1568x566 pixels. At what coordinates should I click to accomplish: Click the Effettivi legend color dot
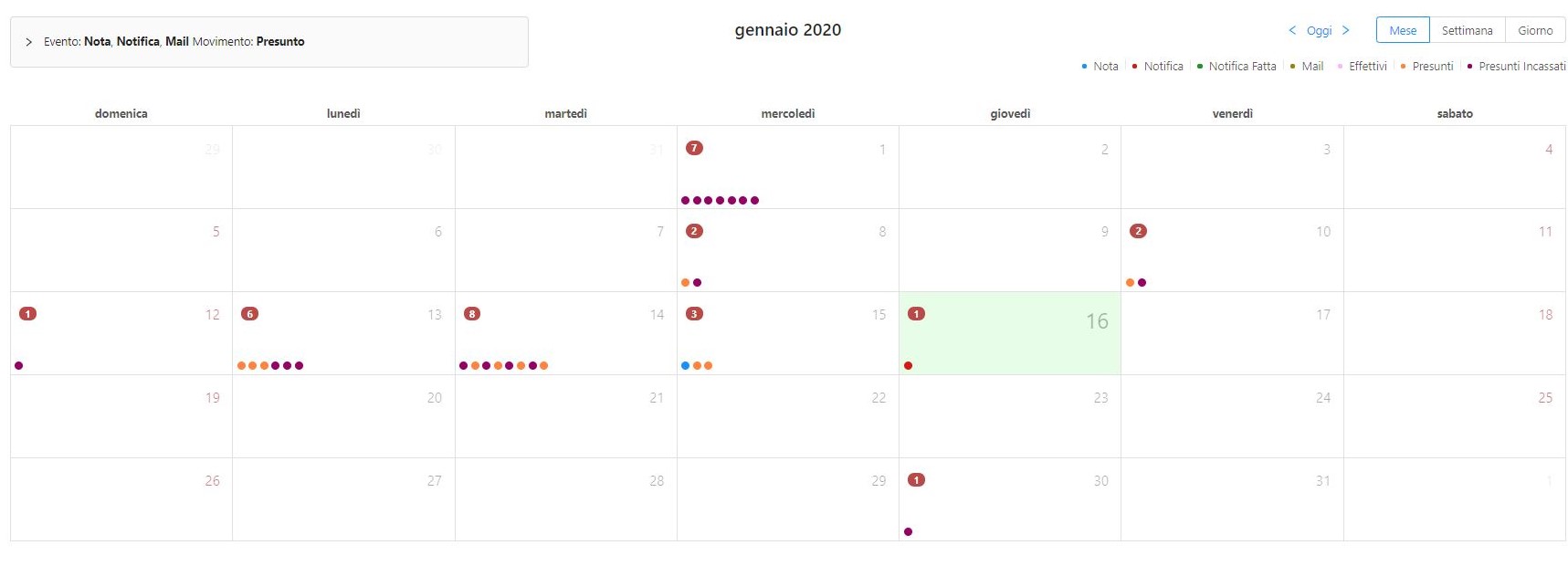pos(1341,67)
